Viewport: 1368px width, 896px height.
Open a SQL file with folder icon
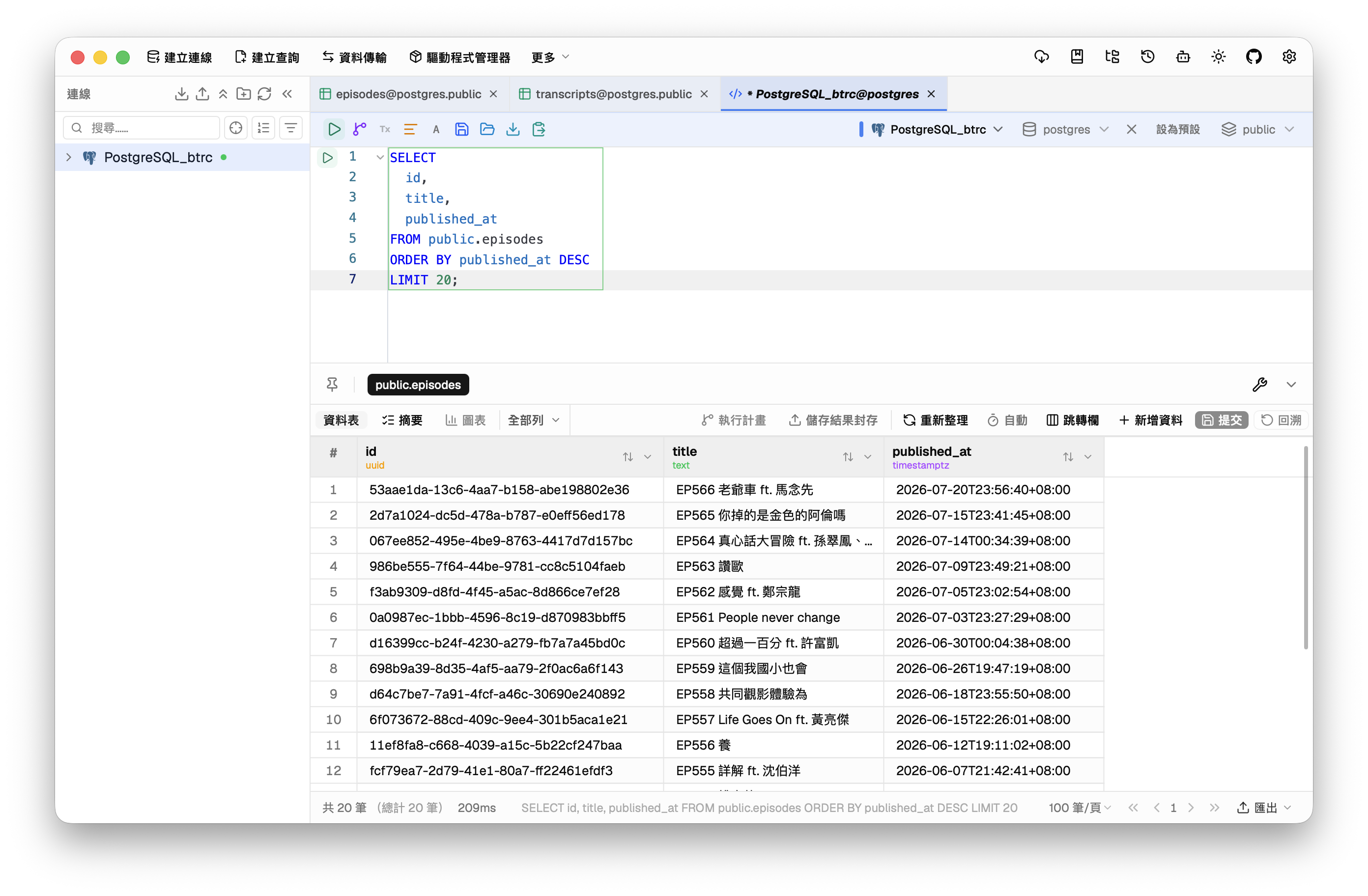coord(487,129)
